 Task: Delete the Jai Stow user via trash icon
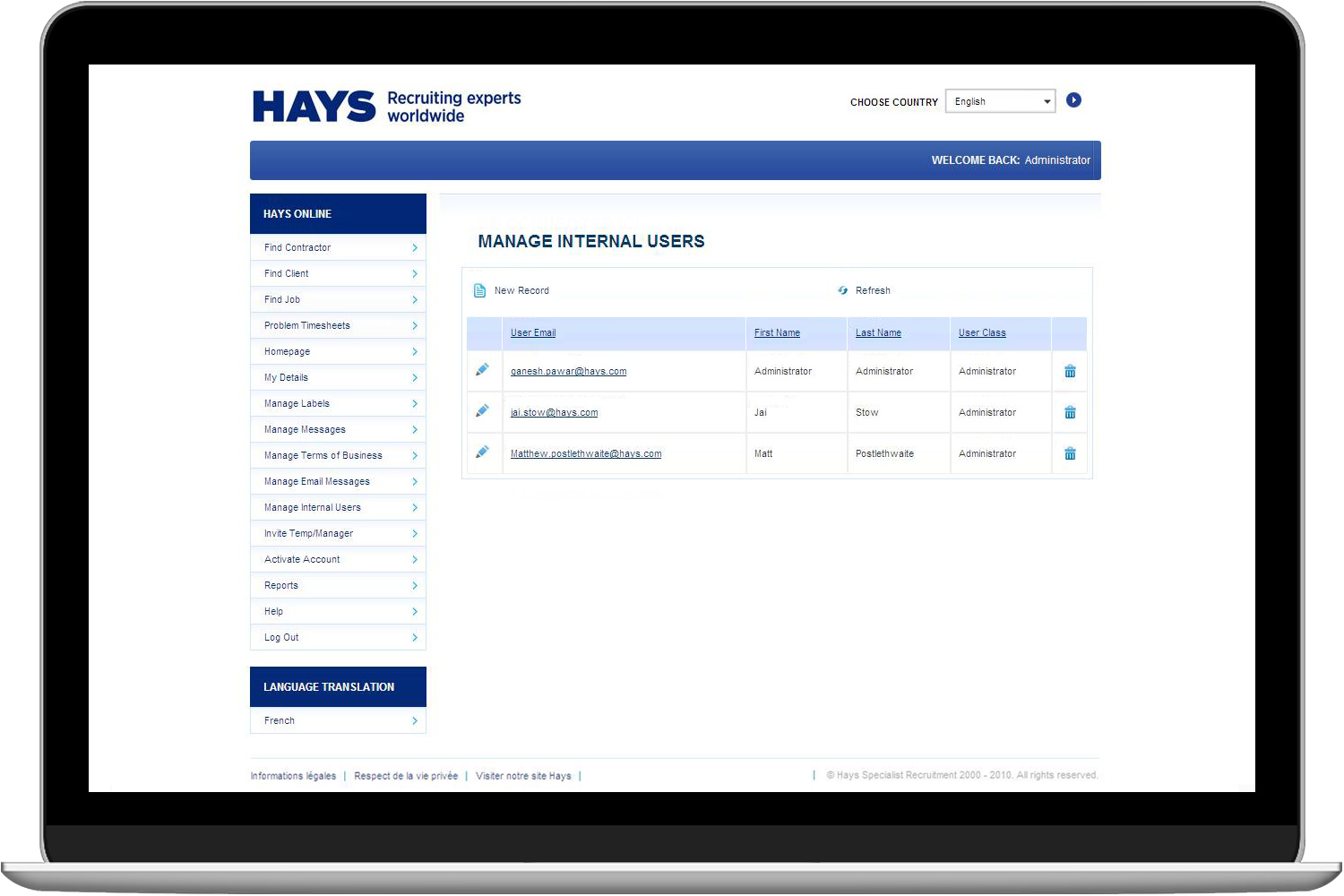click(x=1070, y=412)
